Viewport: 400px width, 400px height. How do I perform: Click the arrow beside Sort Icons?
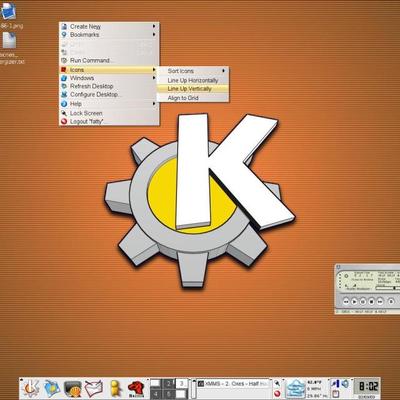(x=224, y=71)
